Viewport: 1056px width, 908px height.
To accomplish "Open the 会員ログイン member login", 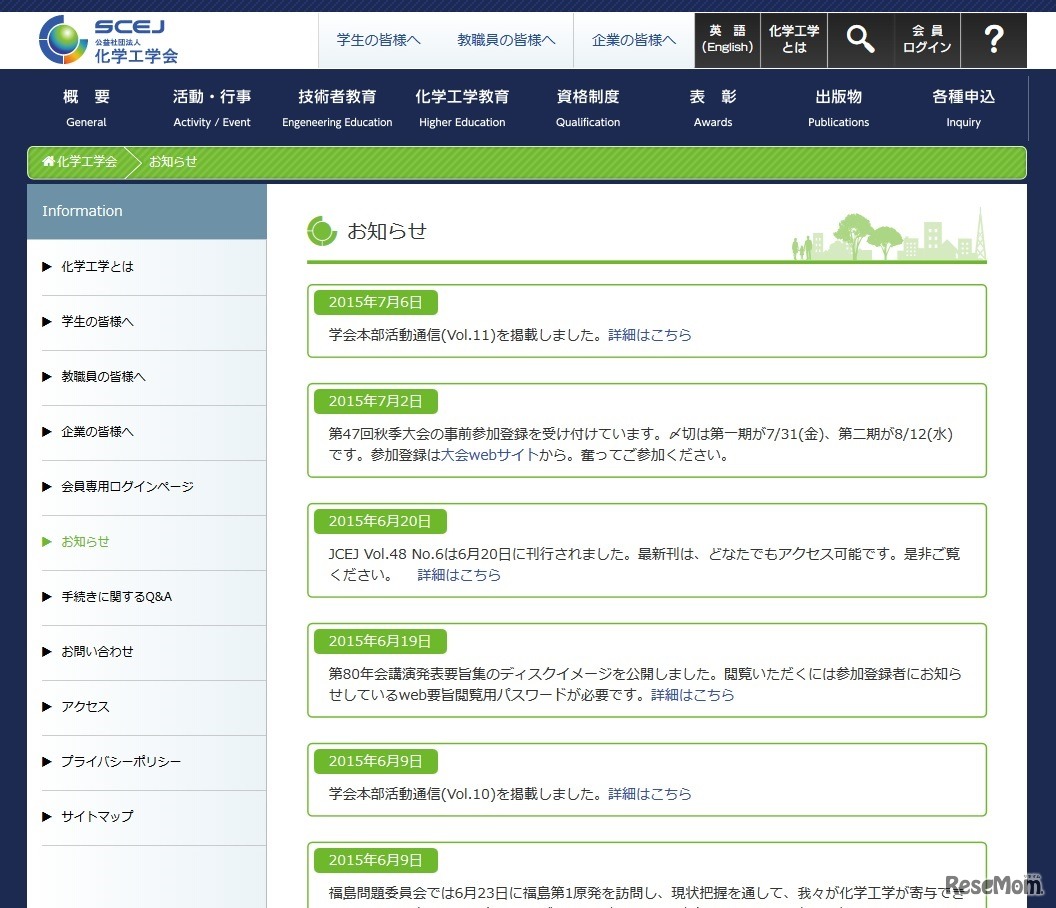I will (x=926, y=40).
